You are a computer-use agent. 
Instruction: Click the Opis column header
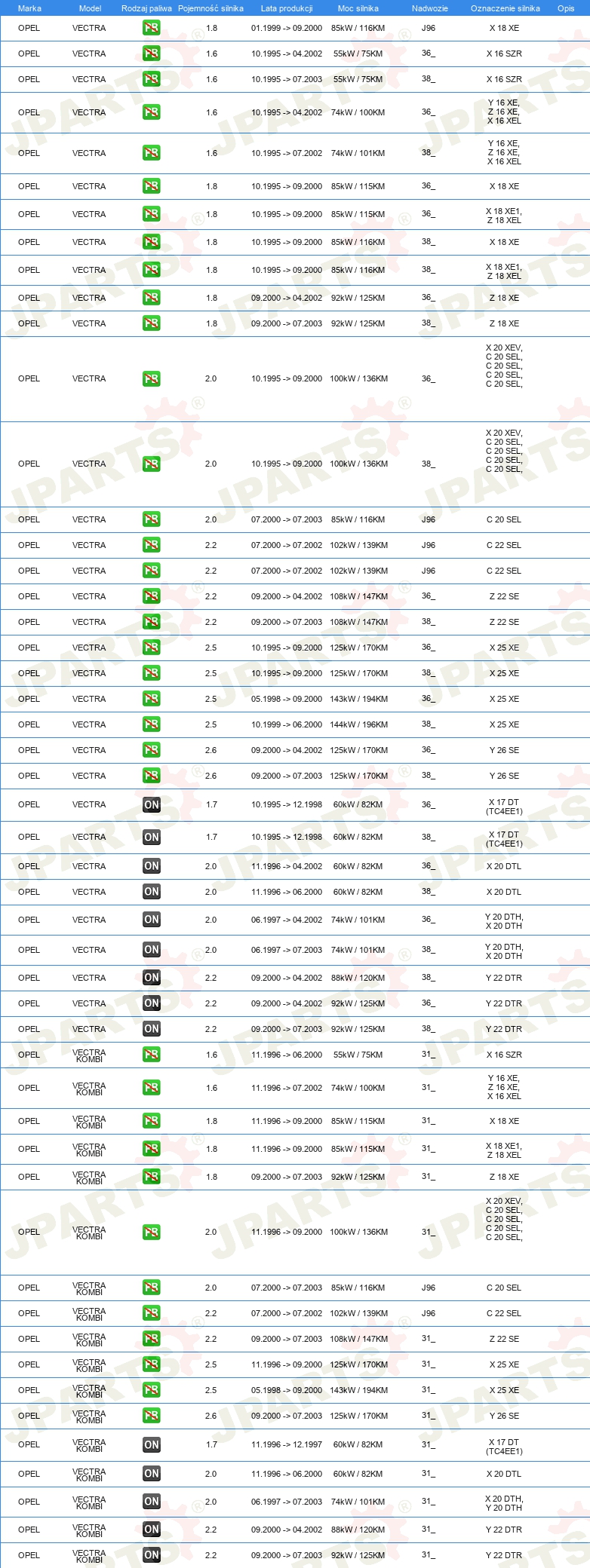(x=566, y=8)
